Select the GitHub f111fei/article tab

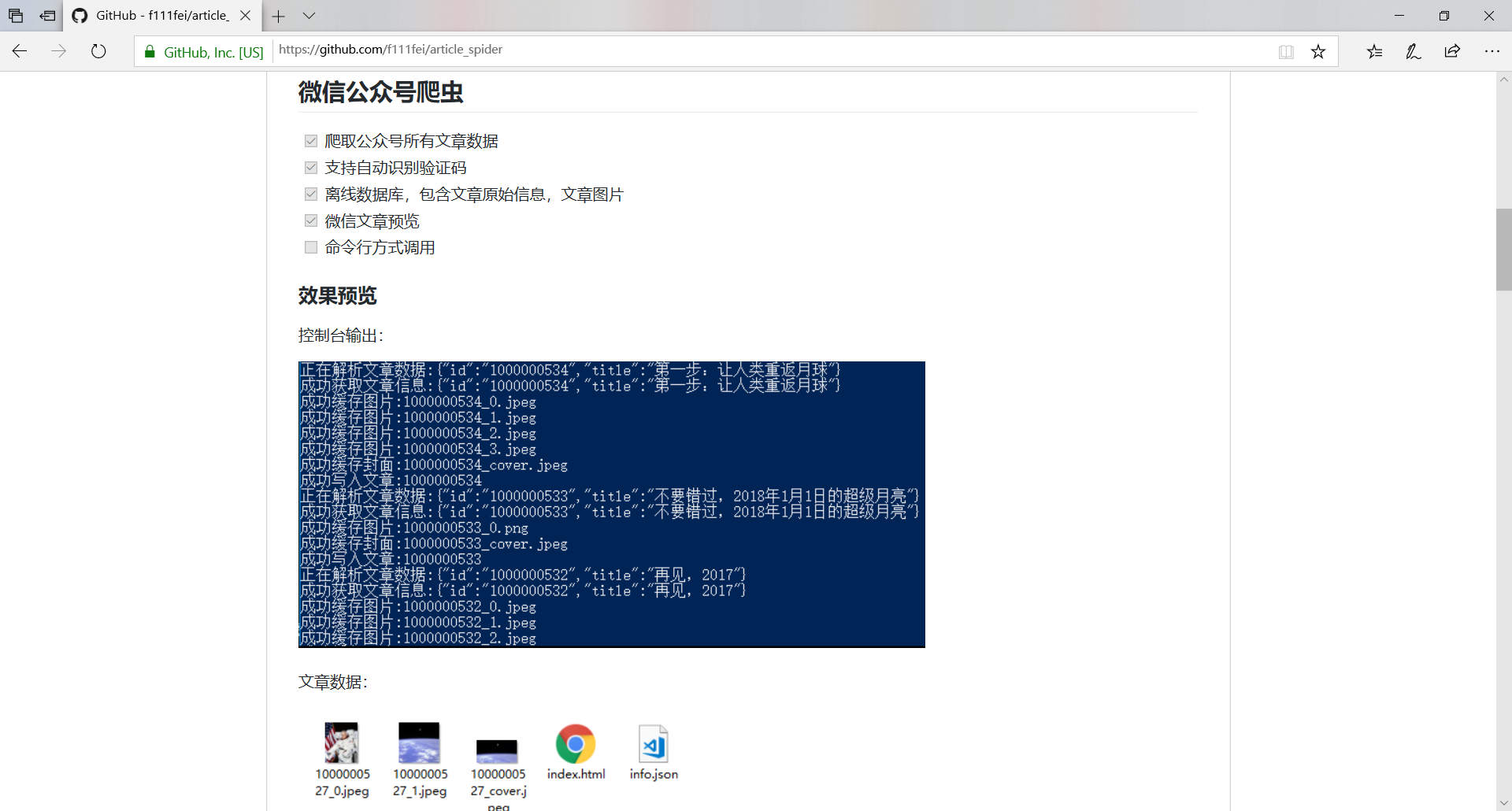(x=161, y=16)
